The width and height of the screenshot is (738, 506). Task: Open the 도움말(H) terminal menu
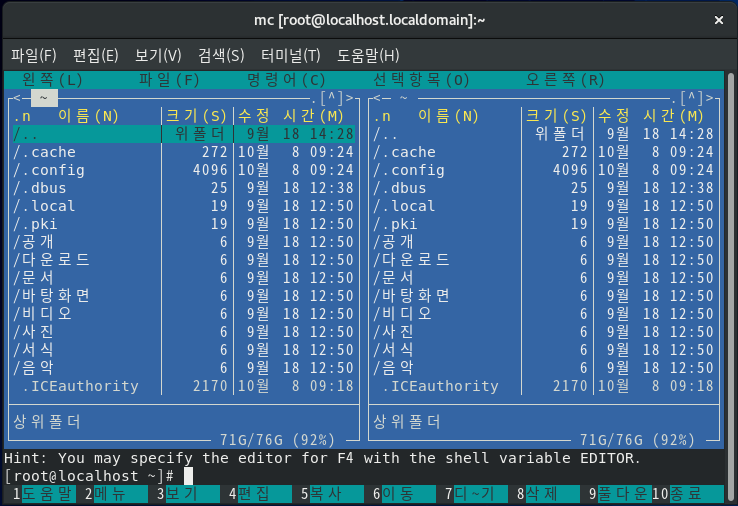pos(368,56)
